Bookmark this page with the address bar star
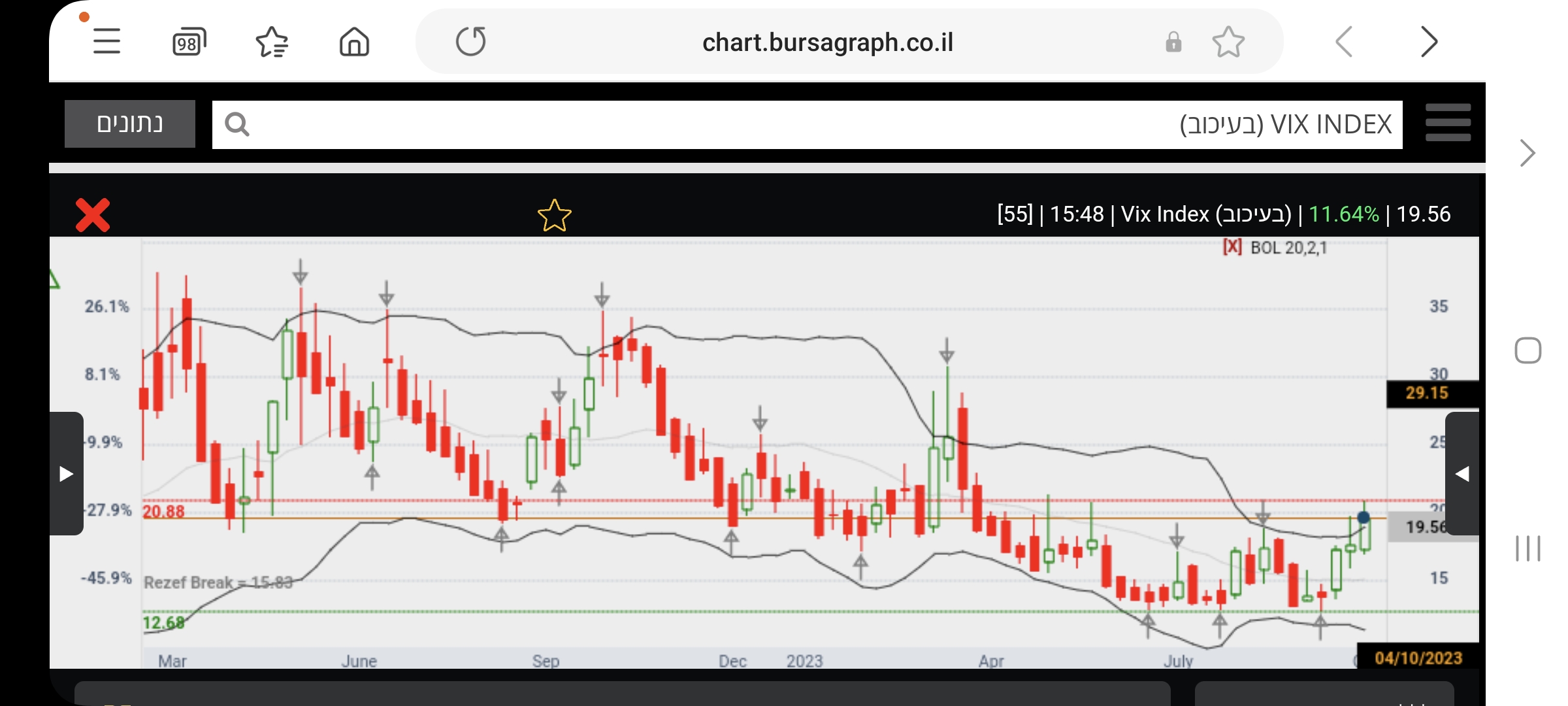The height and width of the screenshot is (706, 1568). pyautogui.click(x=1228, y=42)
